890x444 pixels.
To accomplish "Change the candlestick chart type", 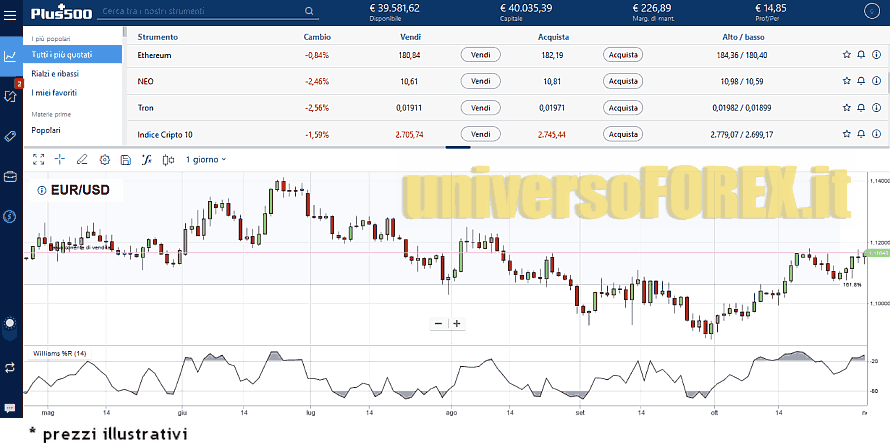I will pos(168,159).
